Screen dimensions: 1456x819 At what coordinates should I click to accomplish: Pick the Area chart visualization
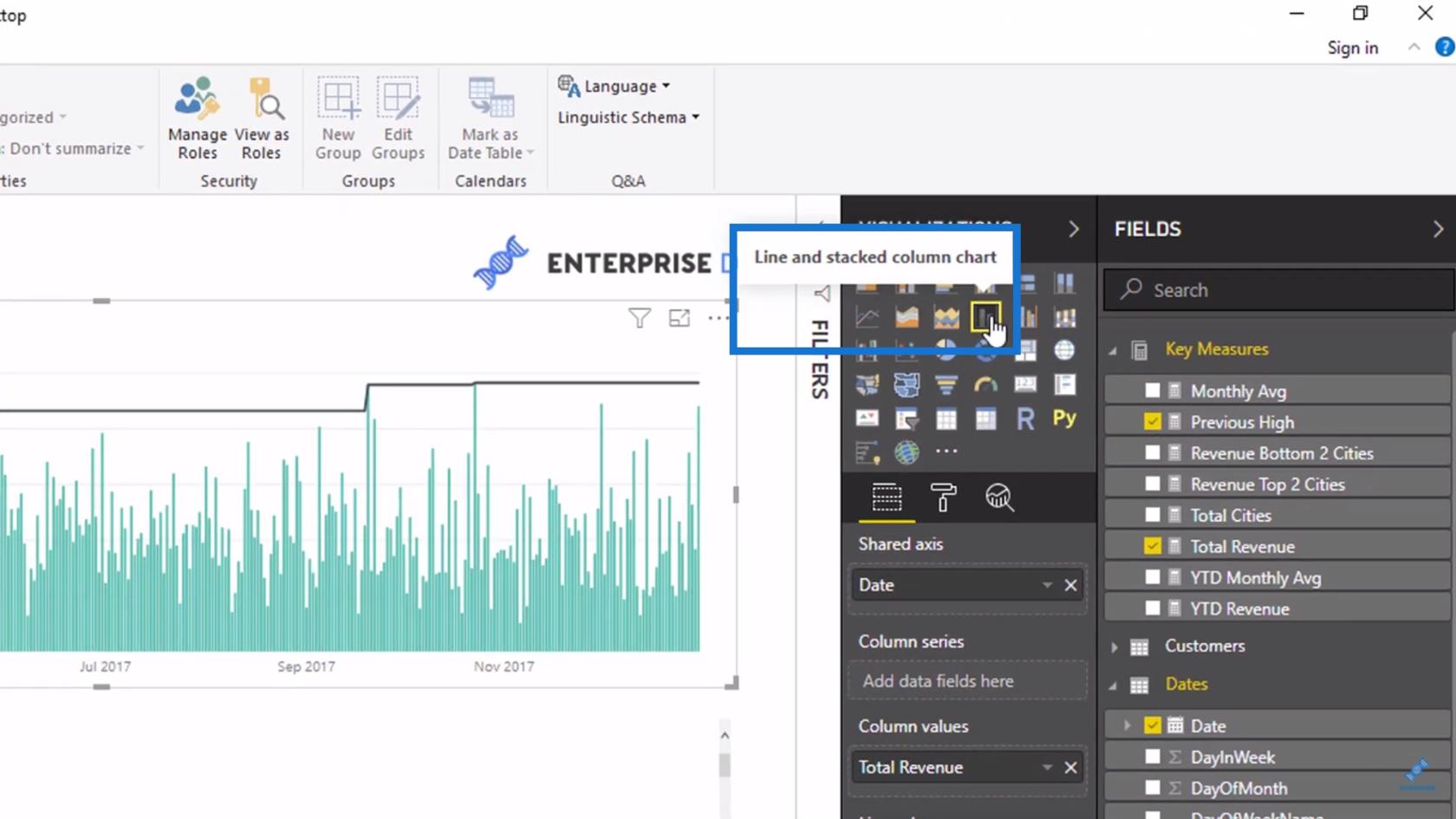(907, 317)
